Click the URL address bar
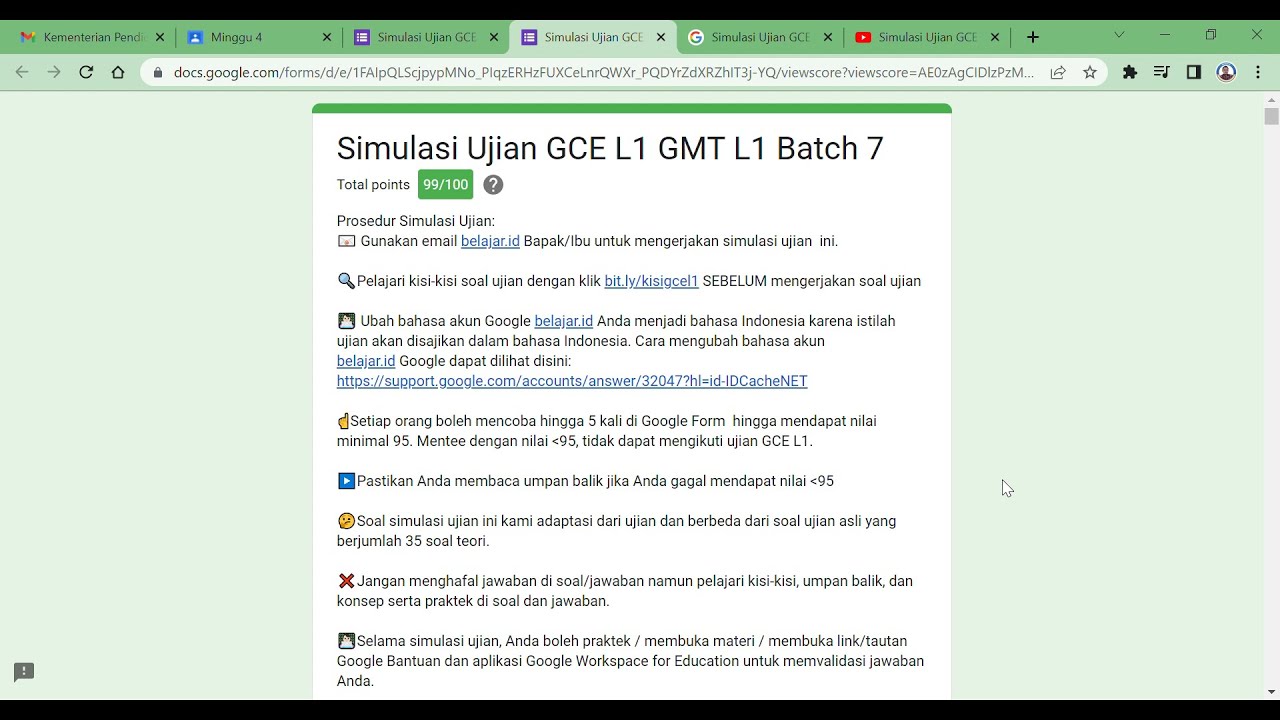 coord(603,72)
